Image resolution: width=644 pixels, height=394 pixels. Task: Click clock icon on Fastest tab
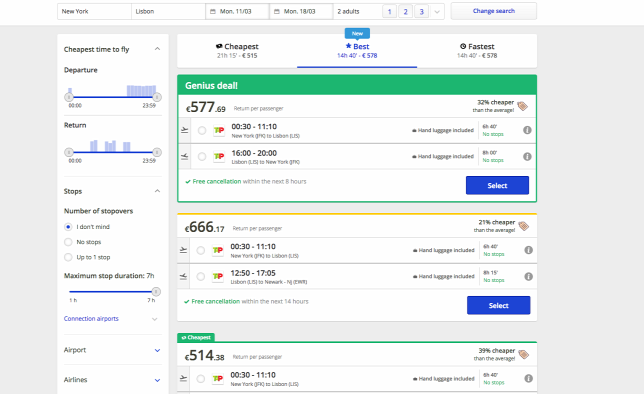click(463, 46)
